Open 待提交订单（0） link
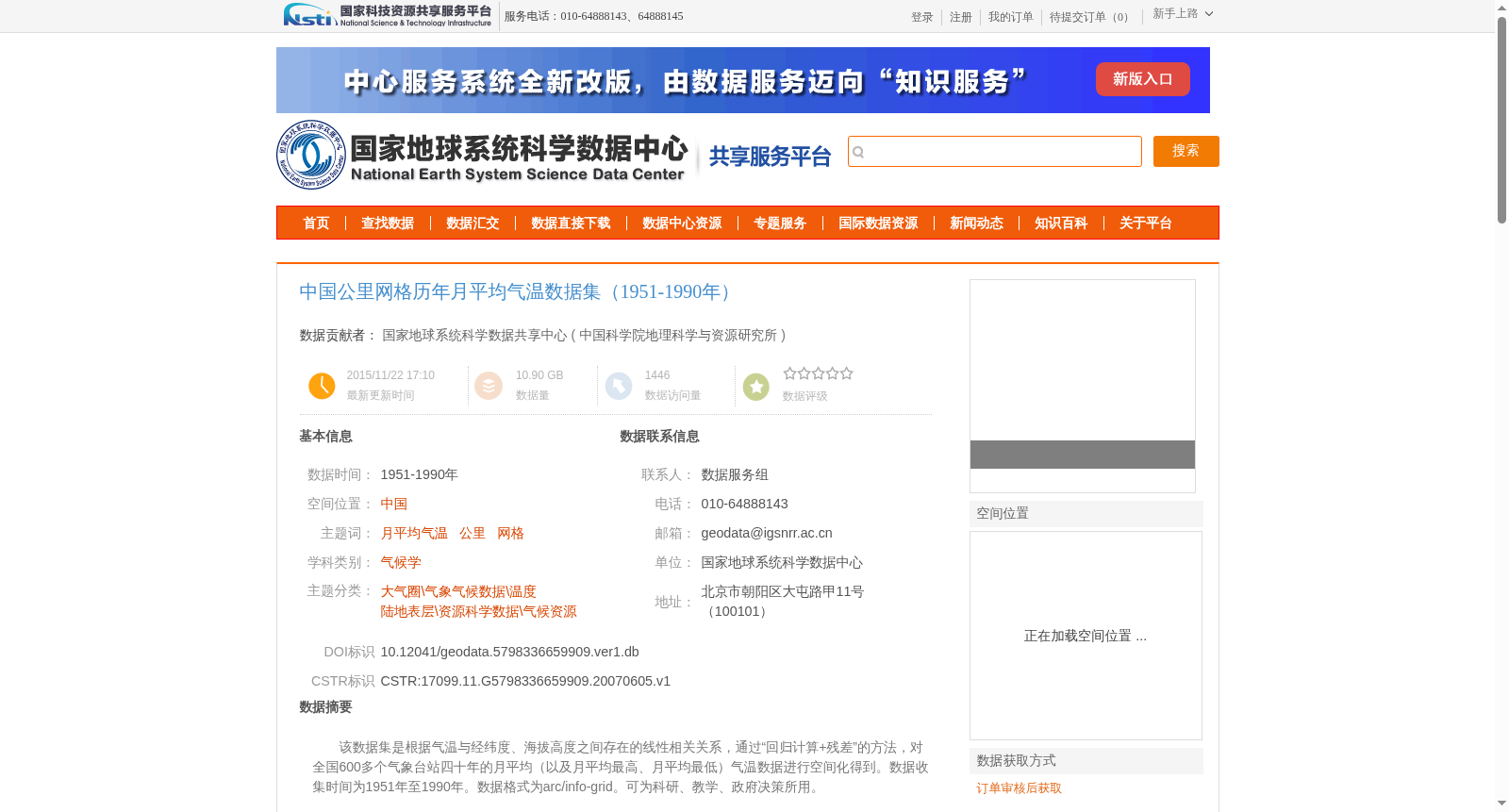Image resolution: width=1509 pixels, height=812 pixels. (x=1091, y=17)
